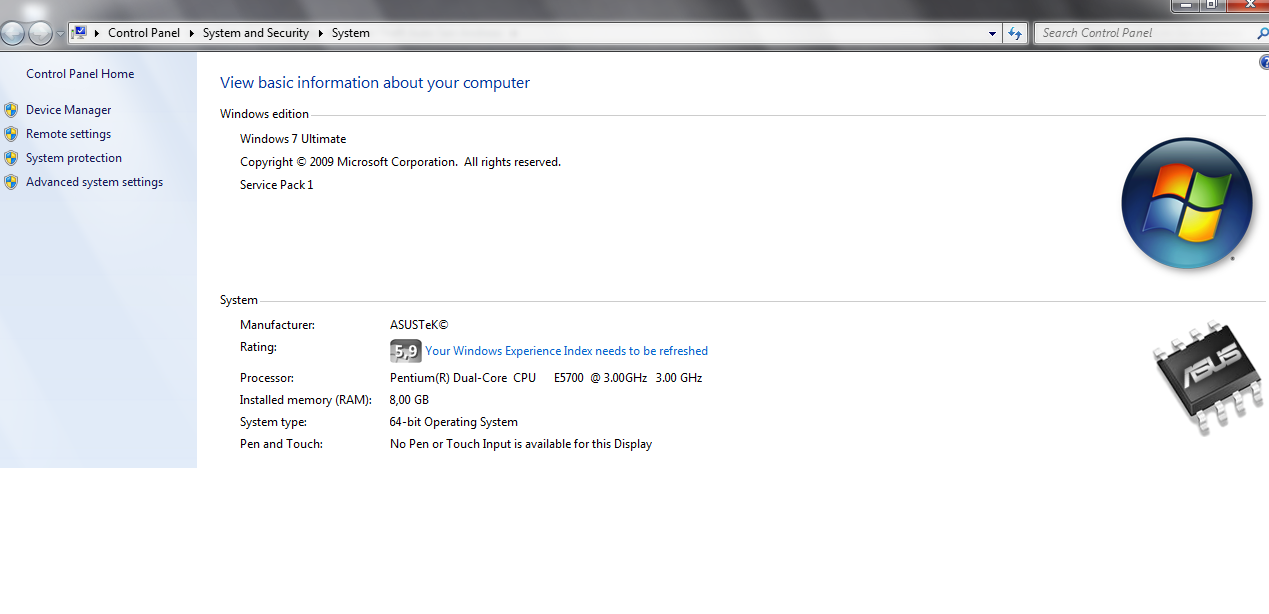Open Remote settings link
Viewport: 1269px width, 614px height.
[69, 134]
